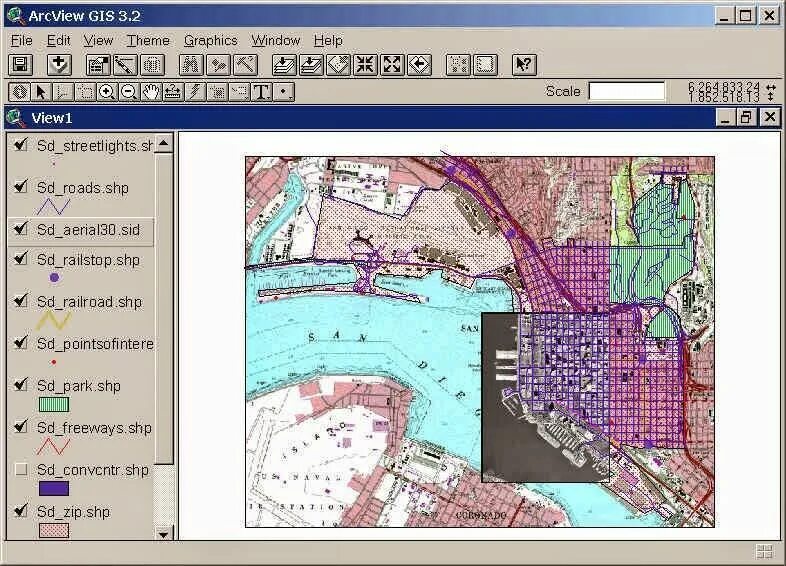Select the Pointer arrow tool
Viewport: 786px width, 566px height.
click(41, 92)
